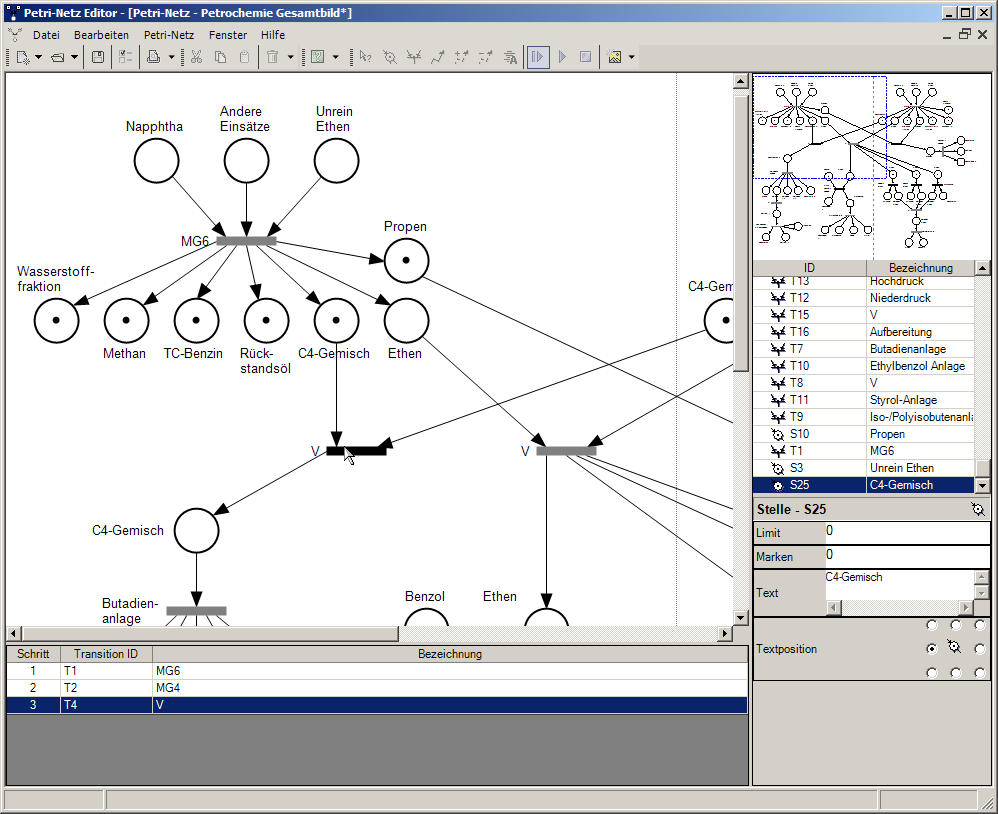Click the Text field containing C4-Gemisch

(x=899, y=584)
